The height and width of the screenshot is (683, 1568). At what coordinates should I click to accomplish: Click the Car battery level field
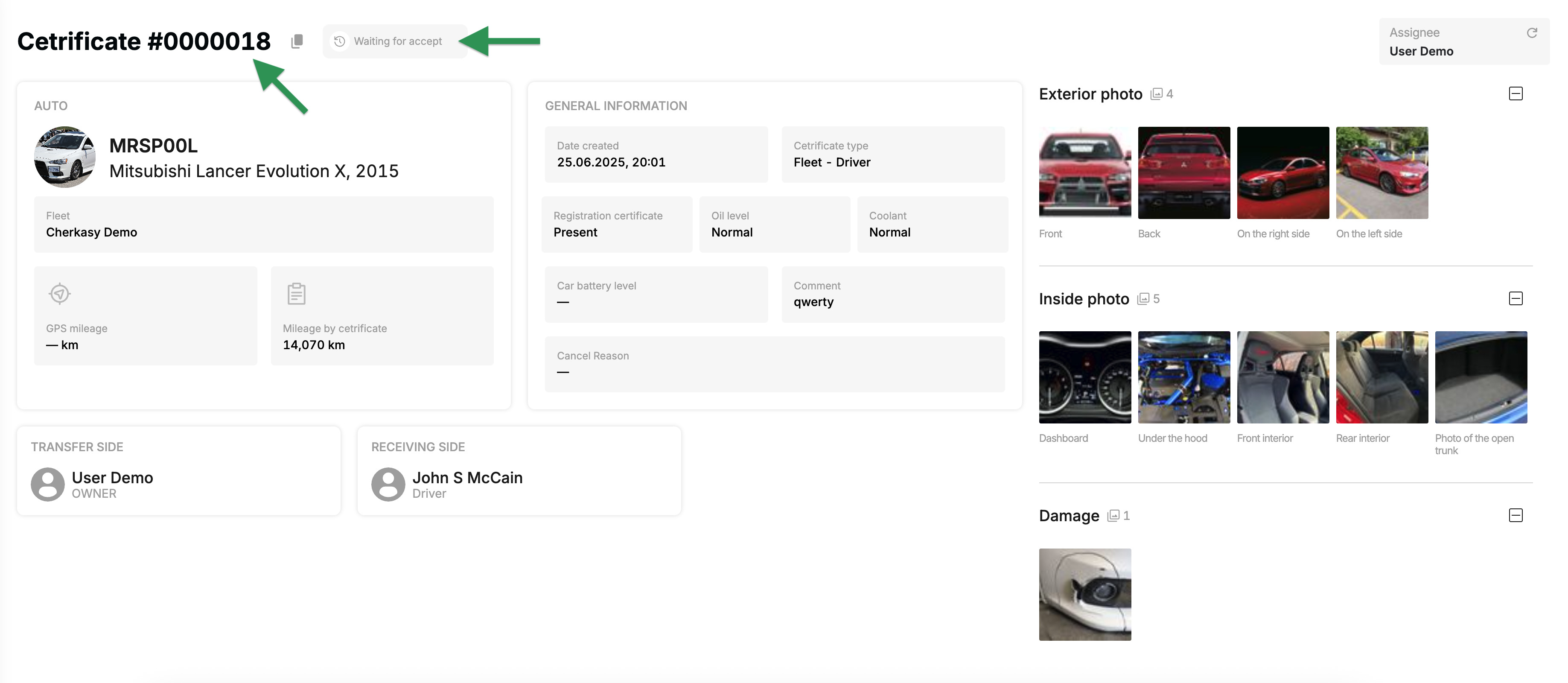pyautogui.click(x=656, y=295)
